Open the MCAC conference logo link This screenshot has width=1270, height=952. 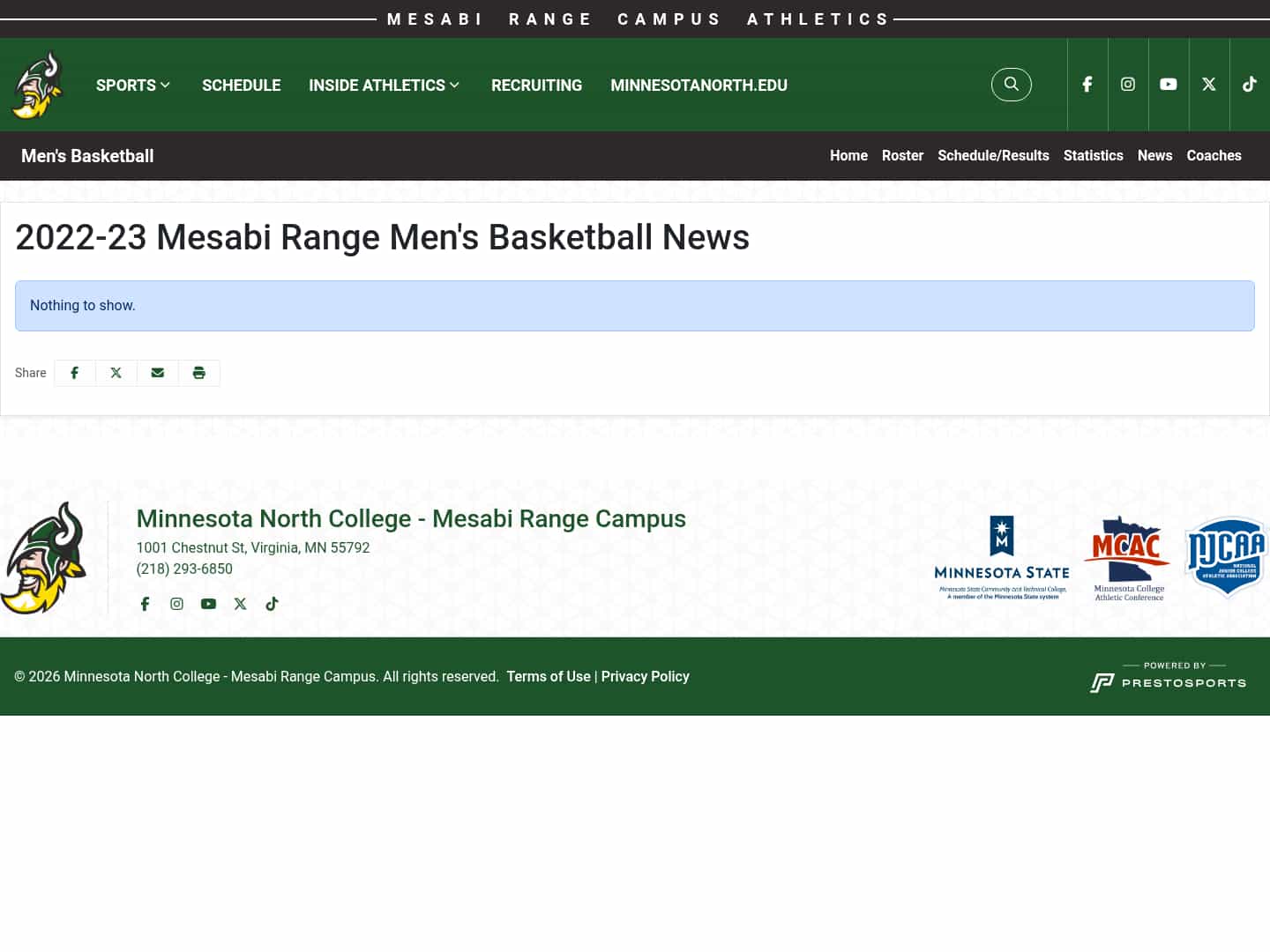pyautogui.click(x=1128, y=558)
